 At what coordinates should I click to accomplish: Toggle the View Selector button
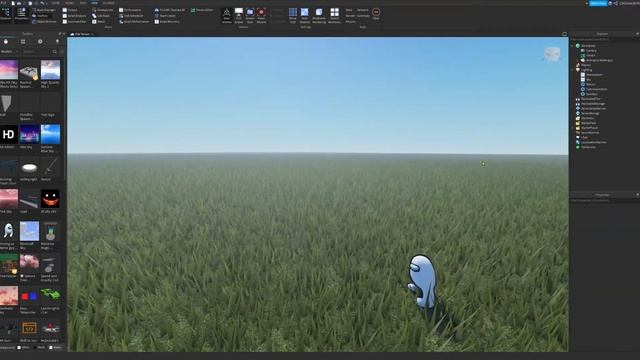point(227,16)
